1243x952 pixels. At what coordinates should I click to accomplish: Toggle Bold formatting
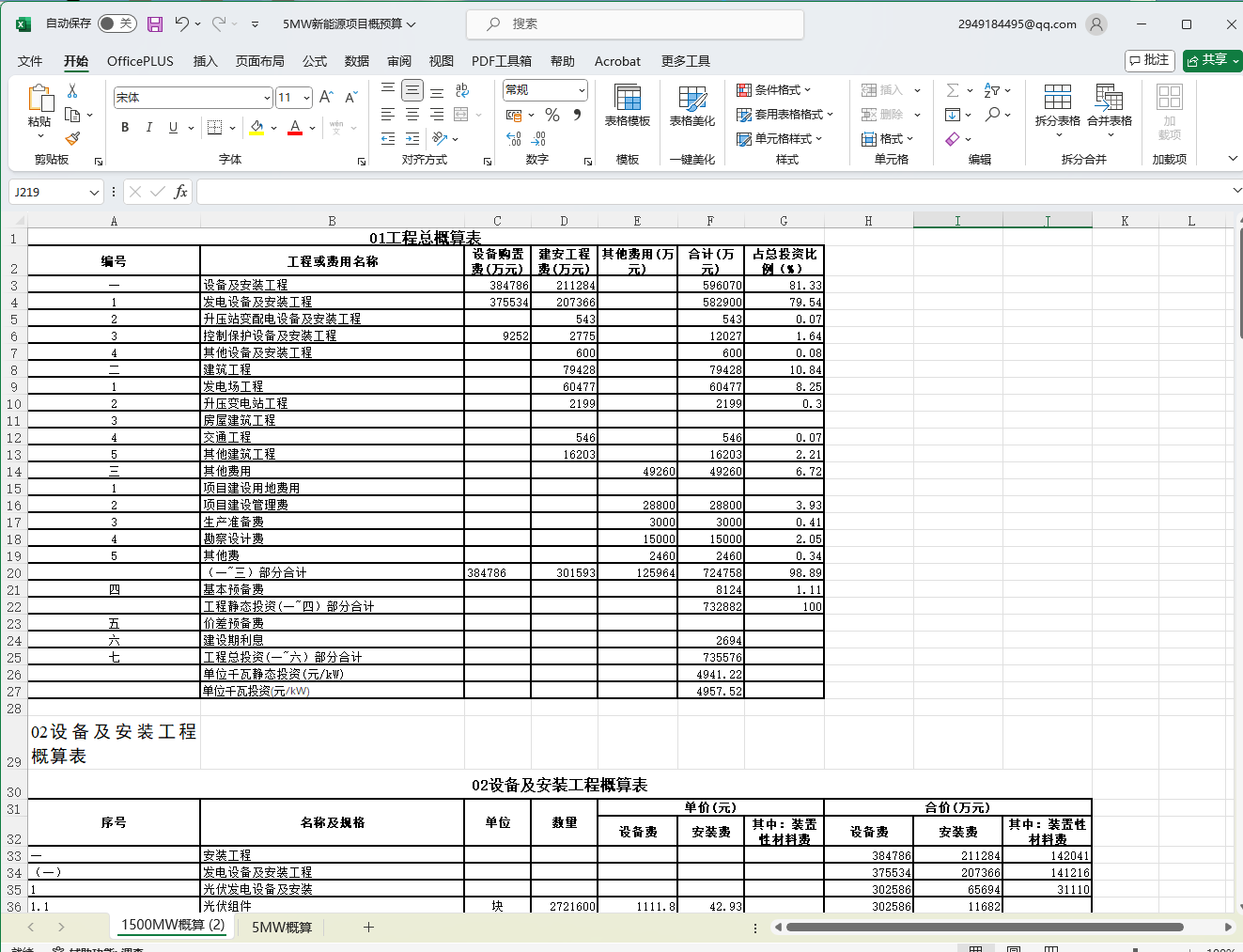click(x=125, y=127)
